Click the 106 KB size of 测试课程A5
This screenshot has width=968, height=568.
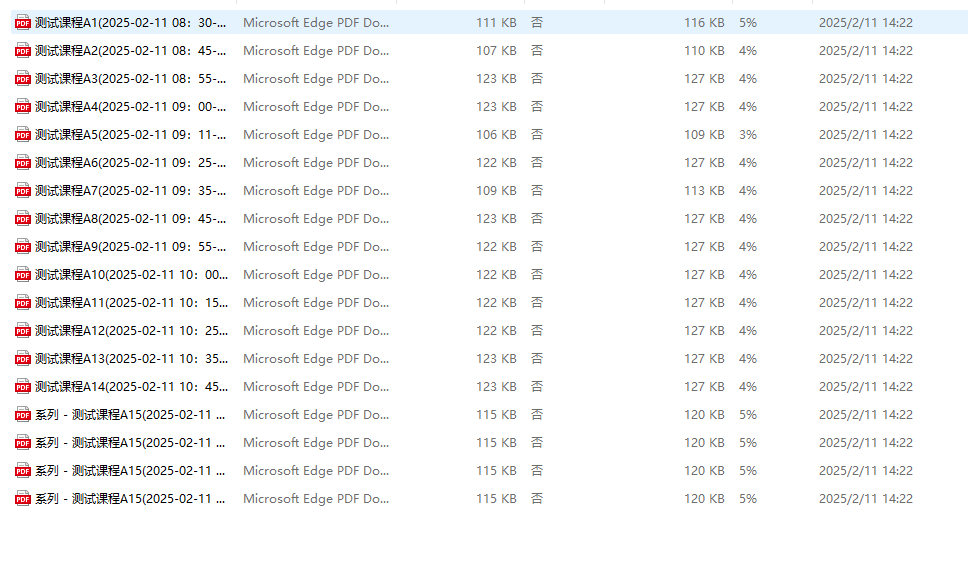[496, 135]
